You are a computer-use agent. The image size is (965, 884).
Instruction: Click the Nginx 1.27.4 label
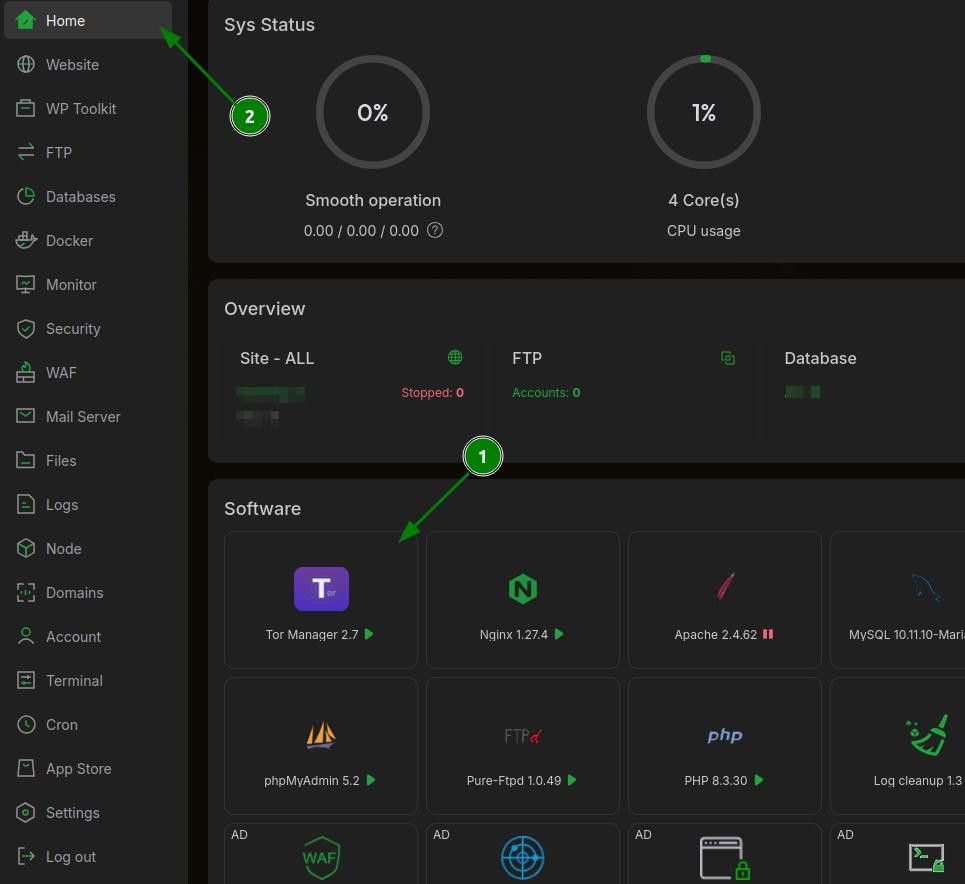(x=514, y=635)
